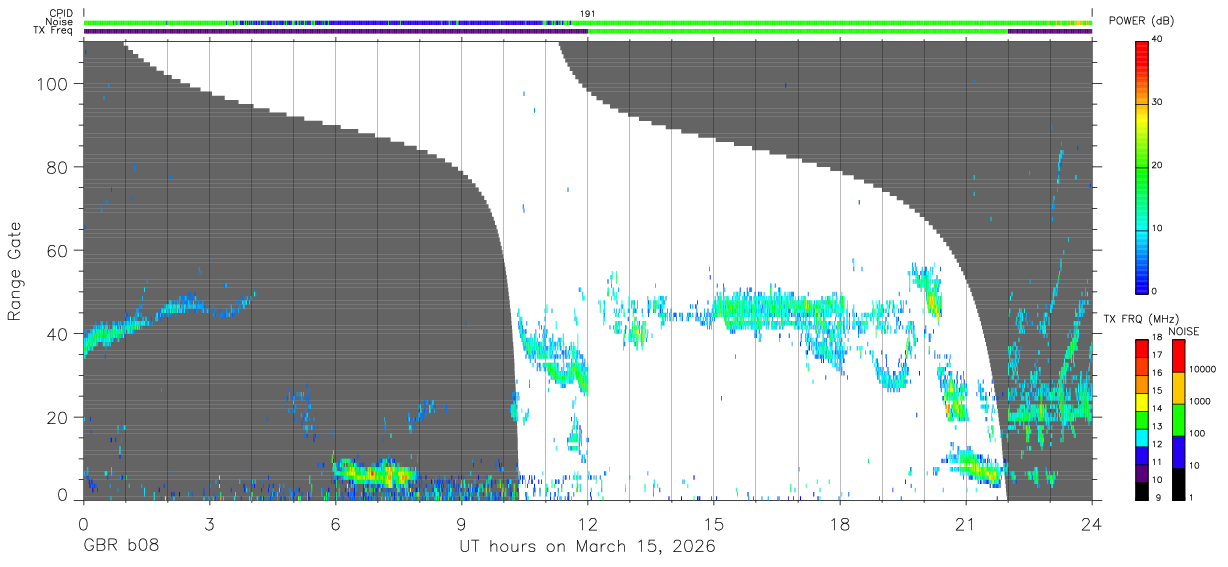Image resolution: width=1228 pixels, height=567 pixels.
Task: Click the 30 label on power scale
Action: [1159, 102]
